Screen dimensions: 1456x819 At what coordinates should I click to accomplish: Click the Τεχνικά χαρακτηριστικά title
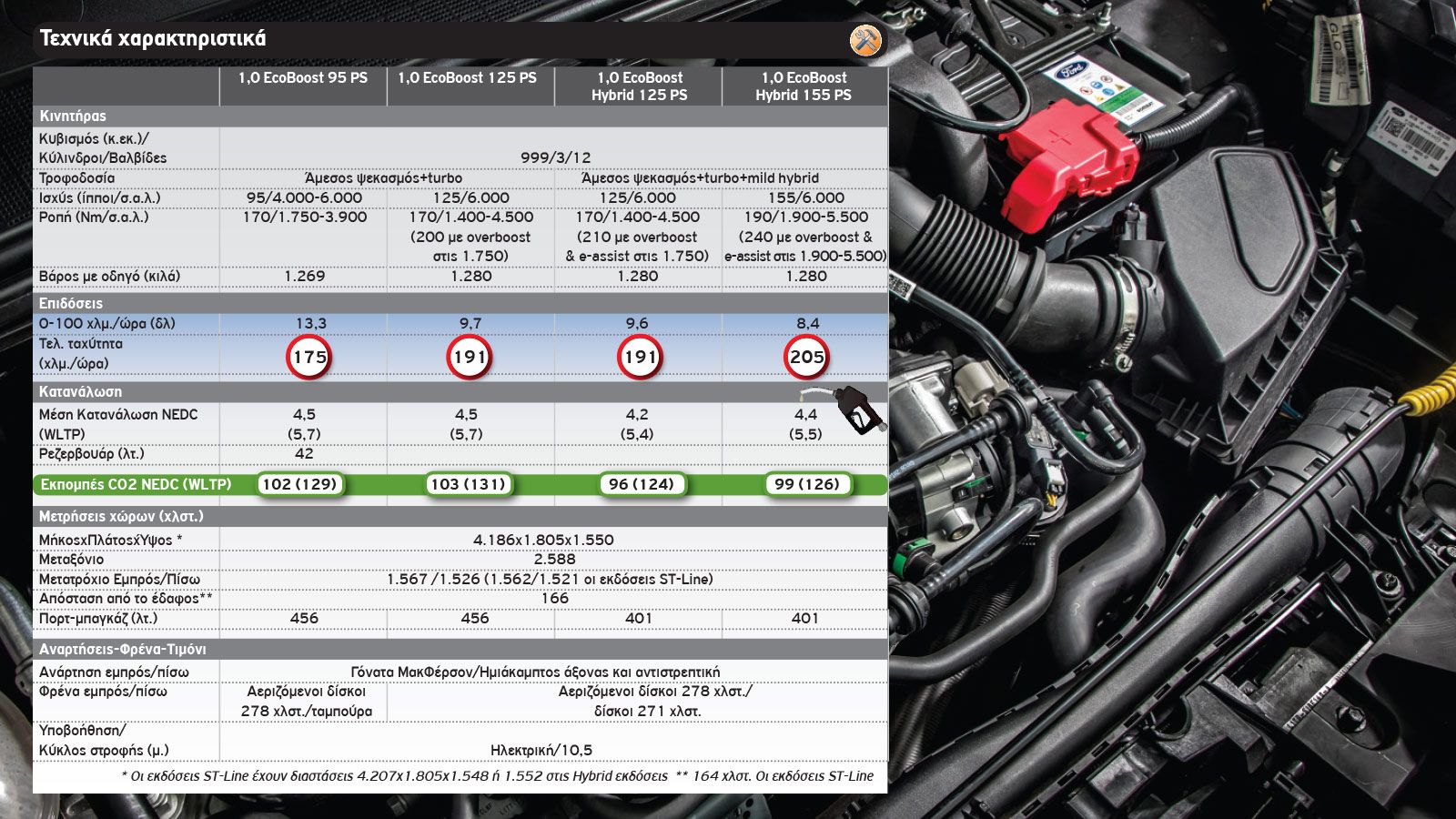pyautogui.click(x=153, y=38)
